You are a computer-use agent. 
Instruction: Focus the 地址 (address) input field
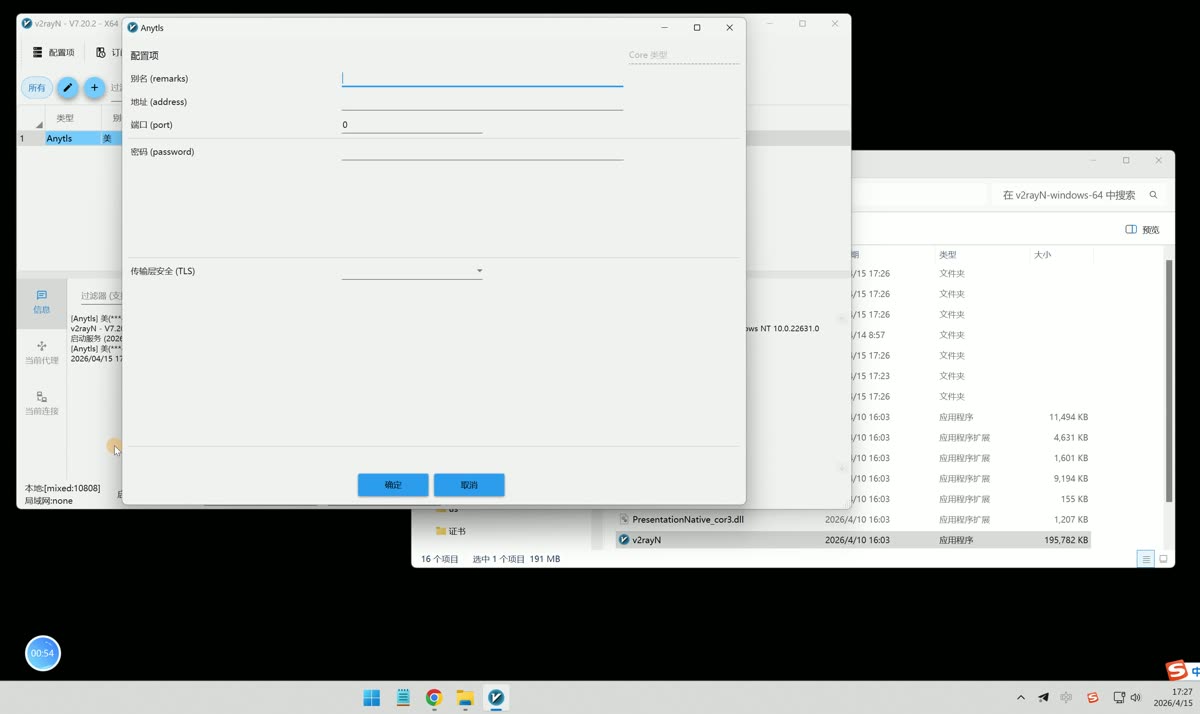coord(482,101)
